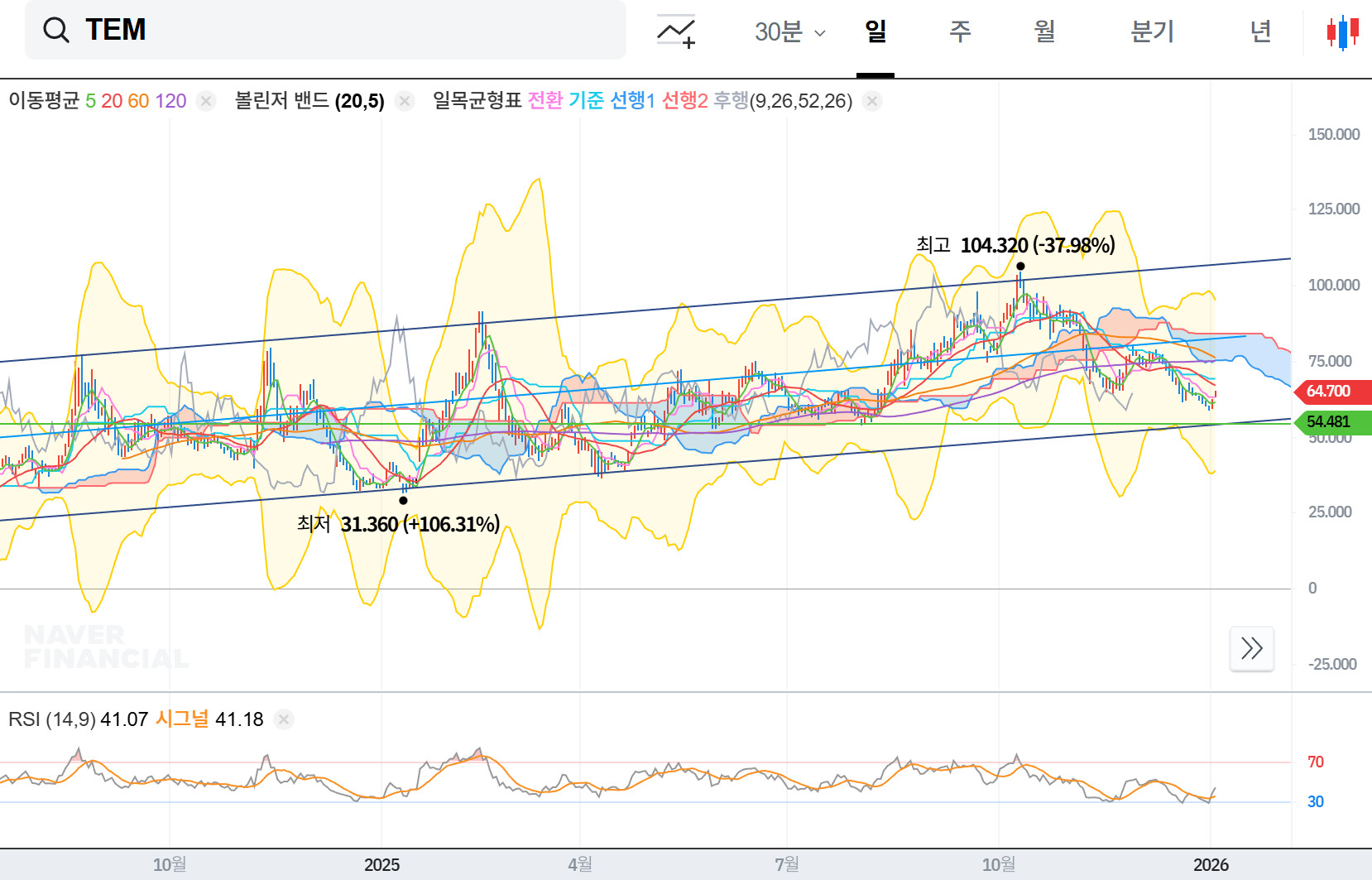Remove the RSI indicator

tap(283, 719)
